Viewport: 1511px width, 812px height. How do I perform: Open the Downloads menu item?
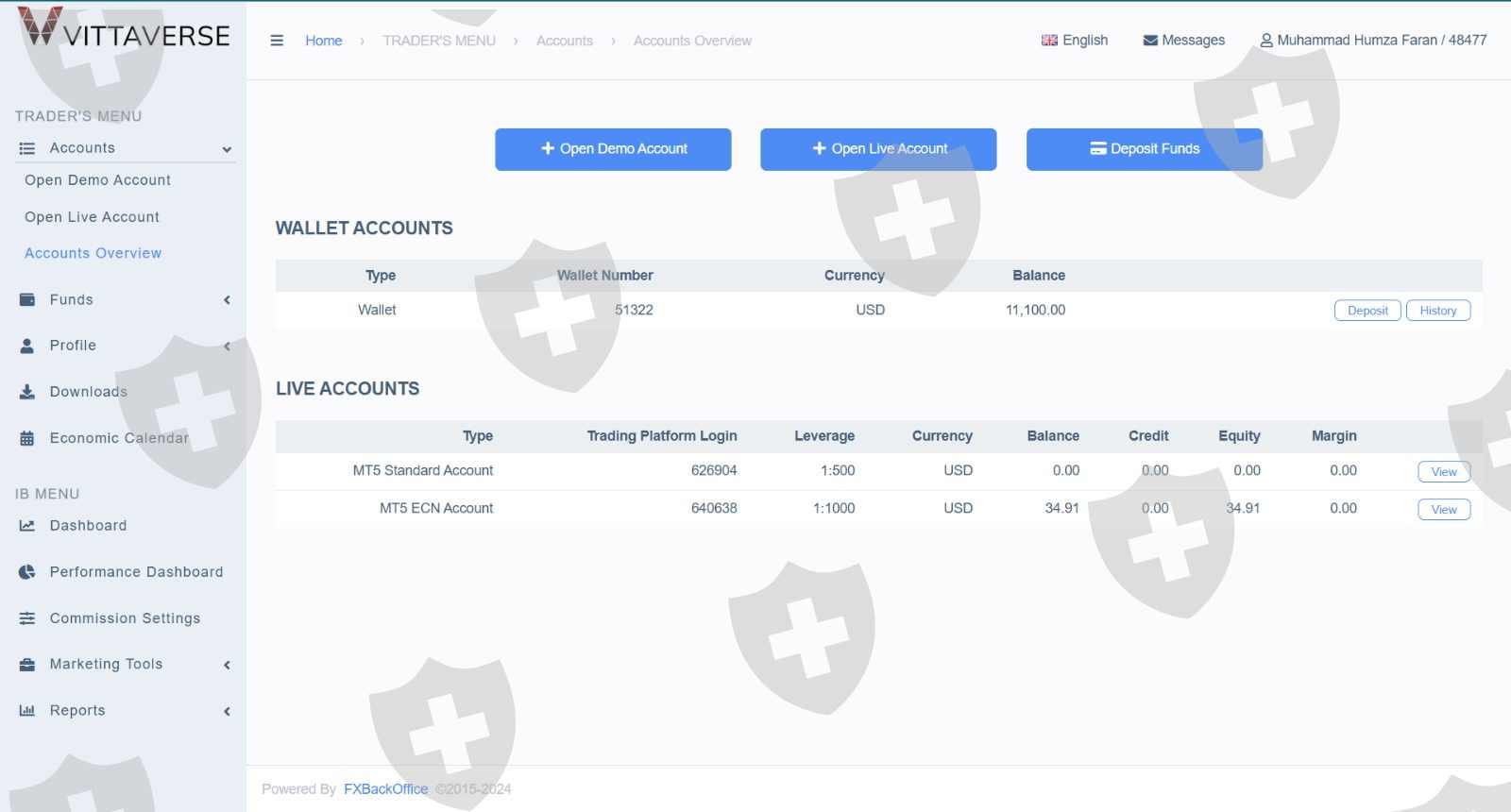pos(88,392)
